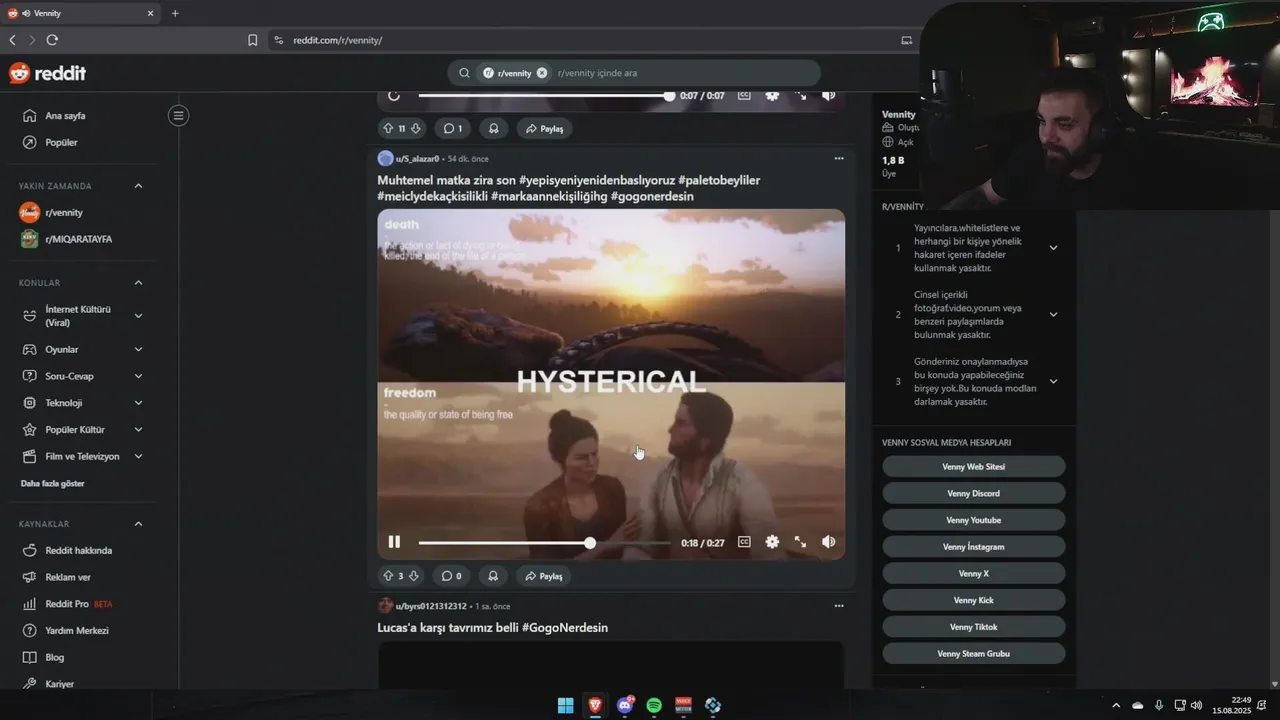Viewport: 1280px width, 720px height.
Task: Open r/vennity from recent communities
Action: point(64,213)
